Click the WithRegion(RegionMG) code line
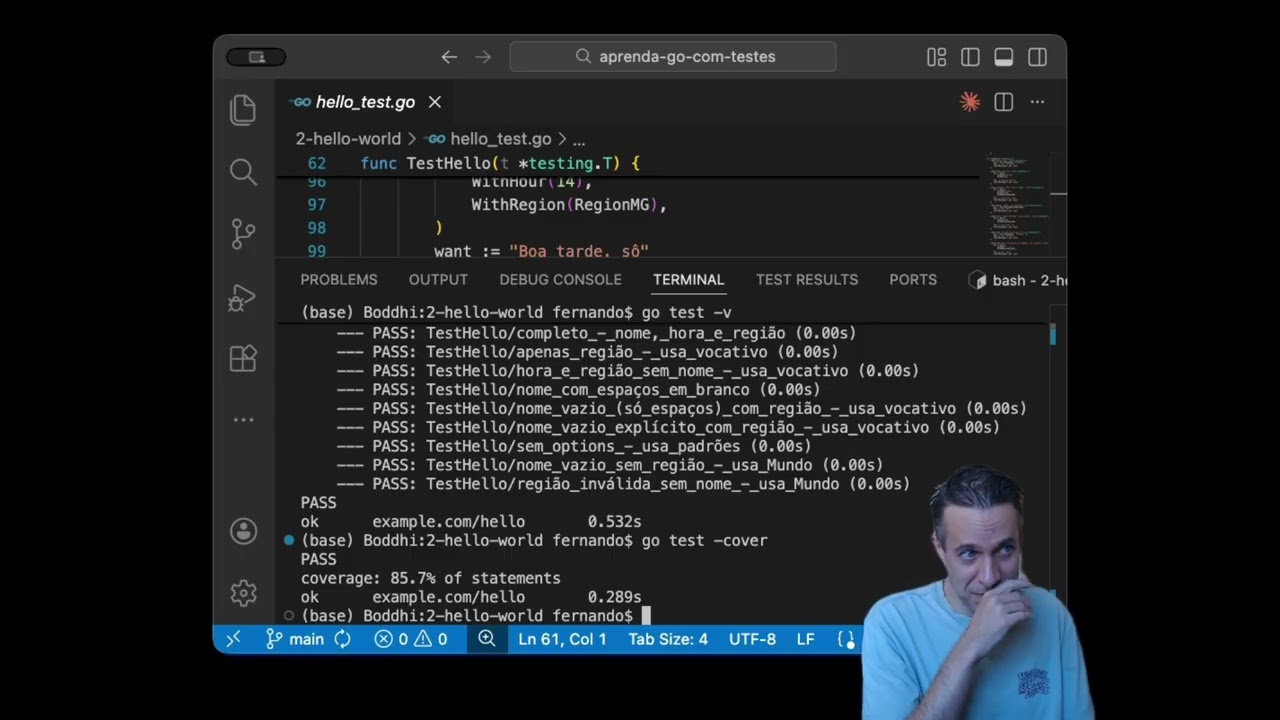The height and width of the screenshot is (720, 1280). tap(569, 205)
